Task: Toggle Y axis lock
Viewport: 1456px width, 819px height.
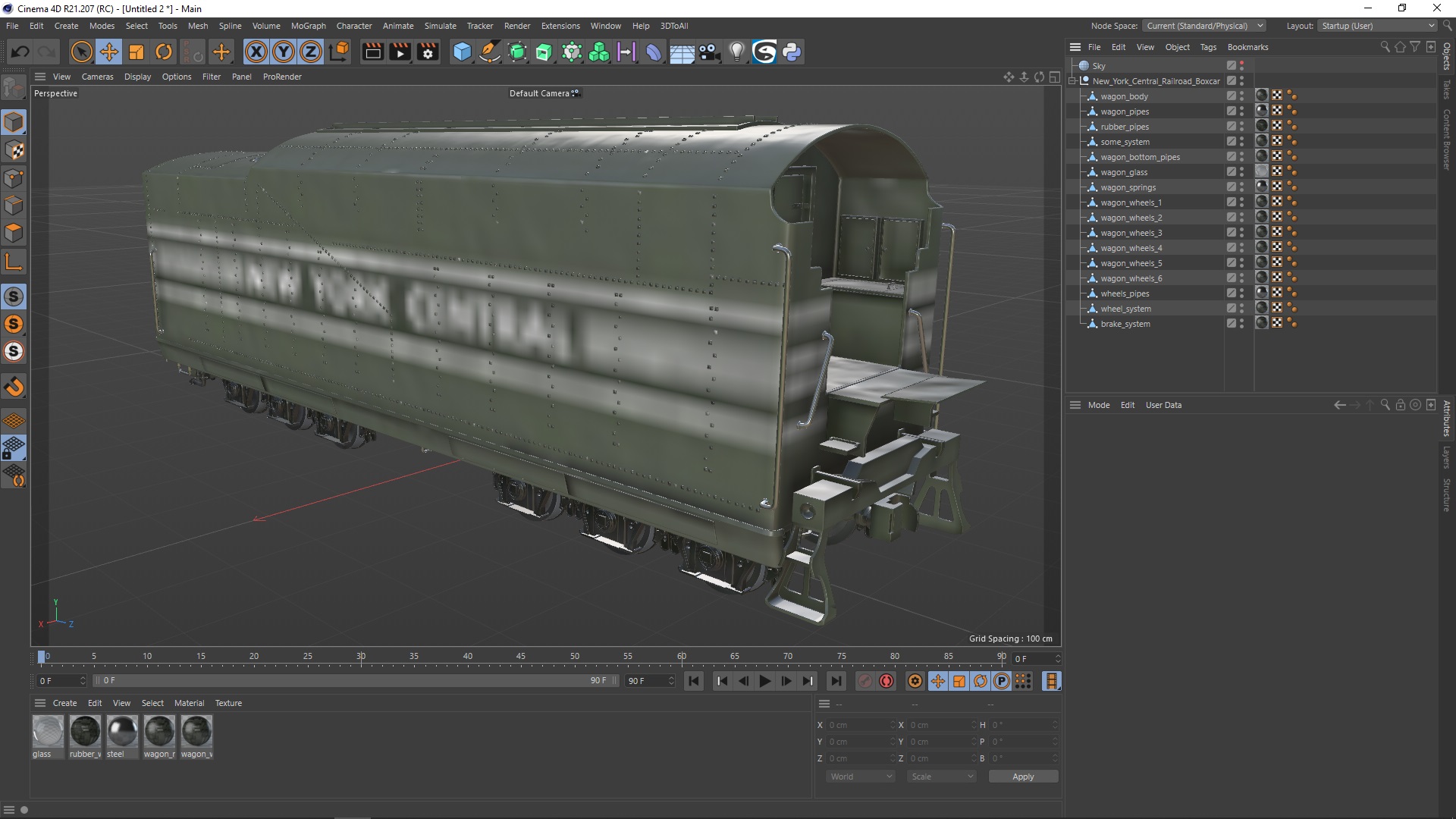Action: point(284,52)
